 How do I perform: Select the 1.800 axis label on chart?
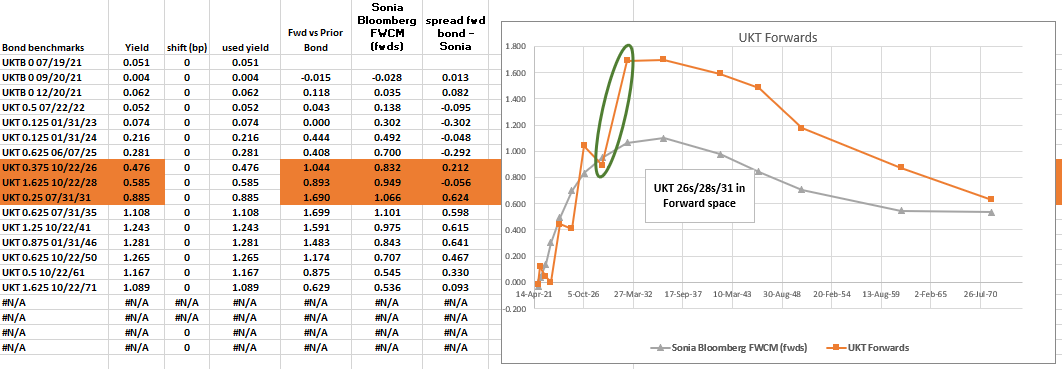pyautogui.click(x=516, y=47)
